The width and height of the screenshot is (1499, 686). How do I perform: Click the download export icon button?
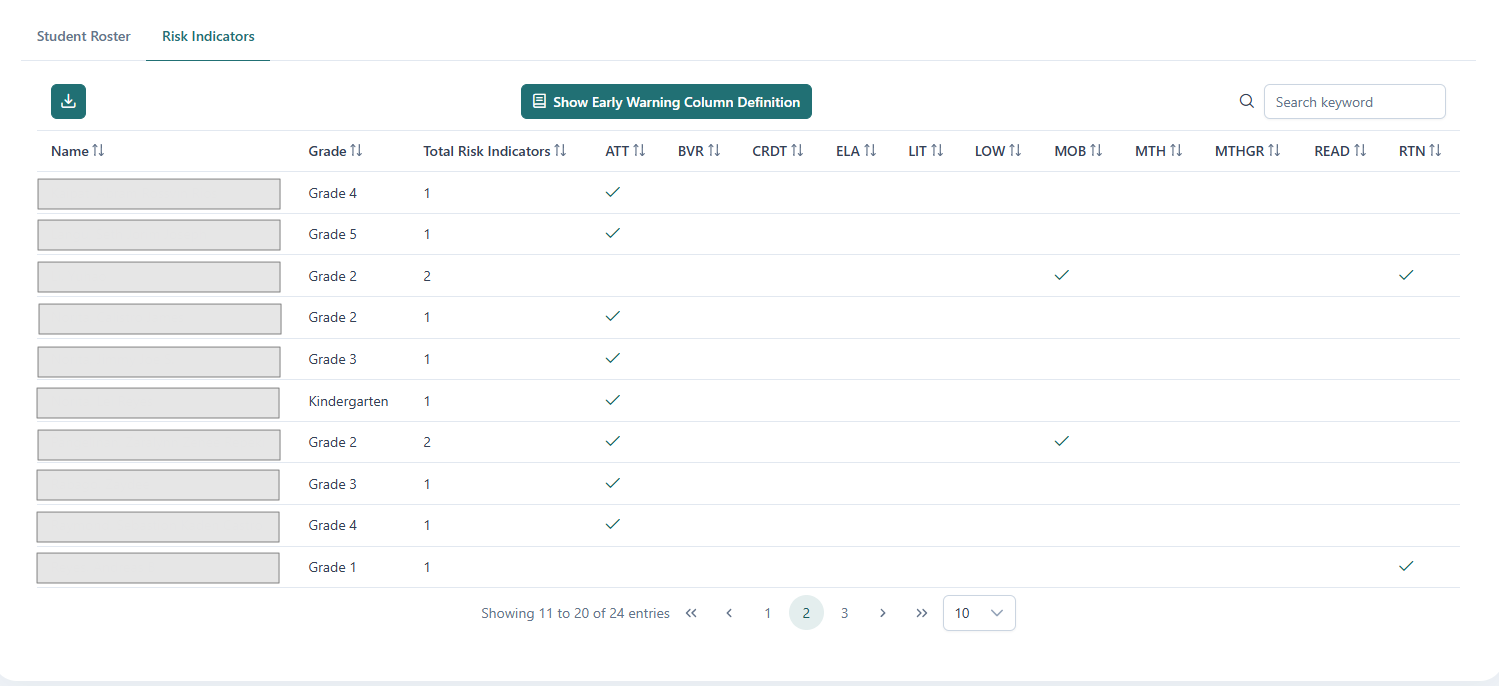click(x=68, y=101)
